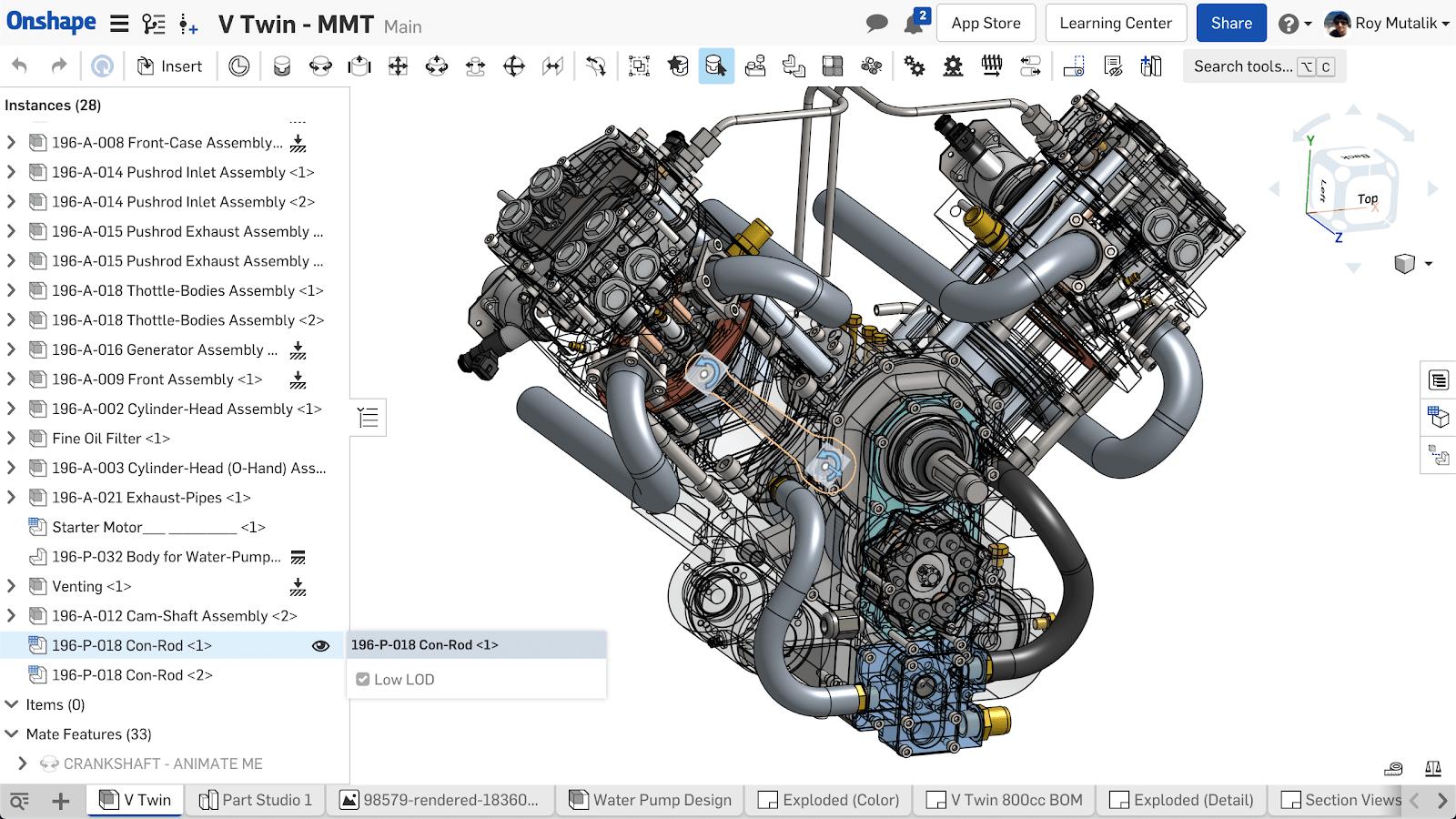Open the mass properties scale icon
The height and width of the screenshot is (819, 1456).
click(x=1433, y=769)
